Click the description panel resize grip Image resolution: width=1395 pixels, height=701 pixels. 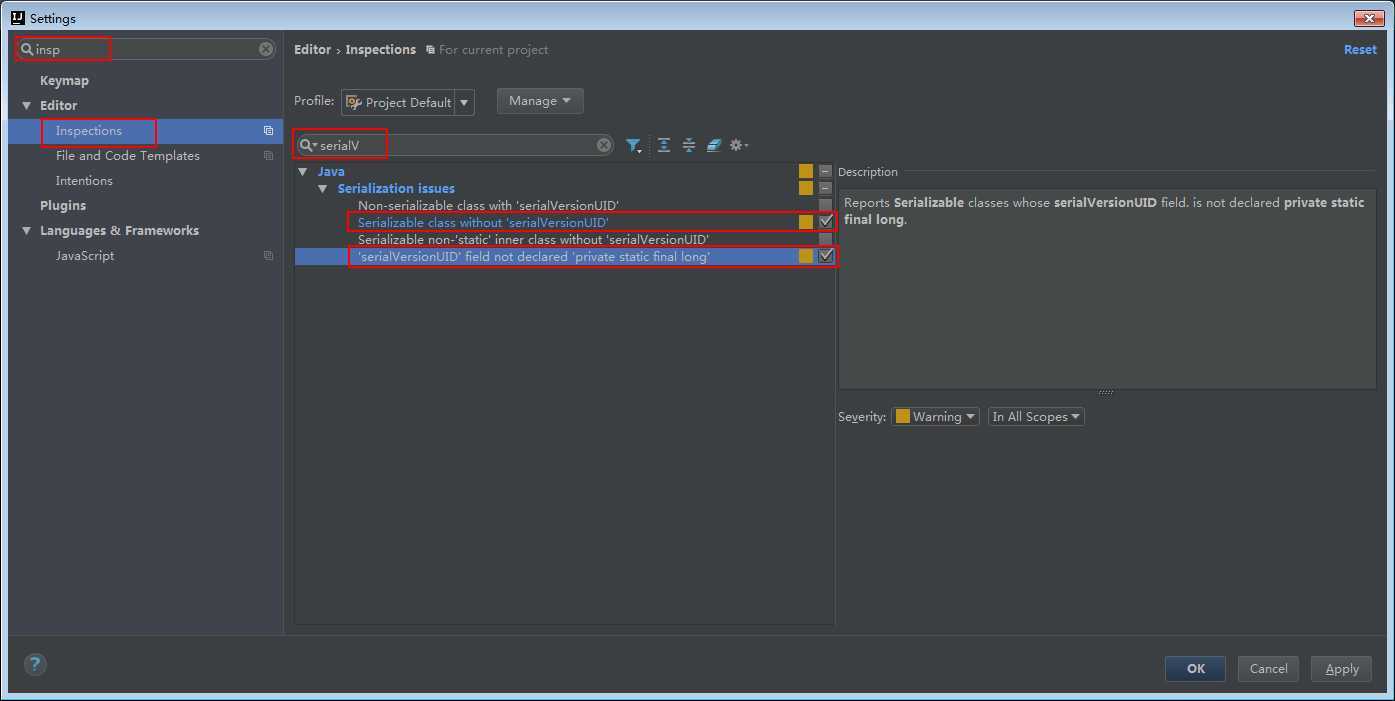point(1106,392)
